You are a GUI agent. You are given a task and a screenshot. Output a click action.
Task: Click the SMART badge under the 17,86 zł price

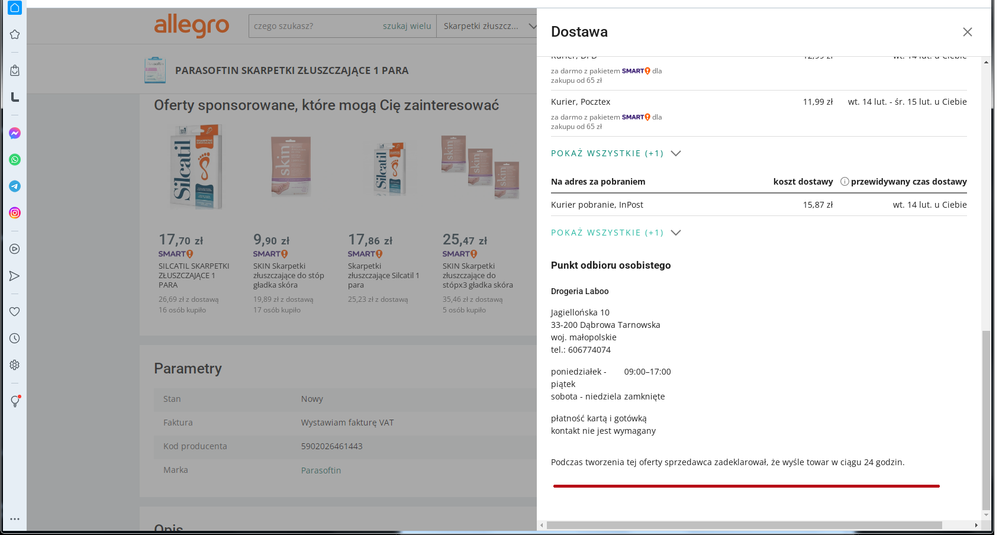coord(365,254)
